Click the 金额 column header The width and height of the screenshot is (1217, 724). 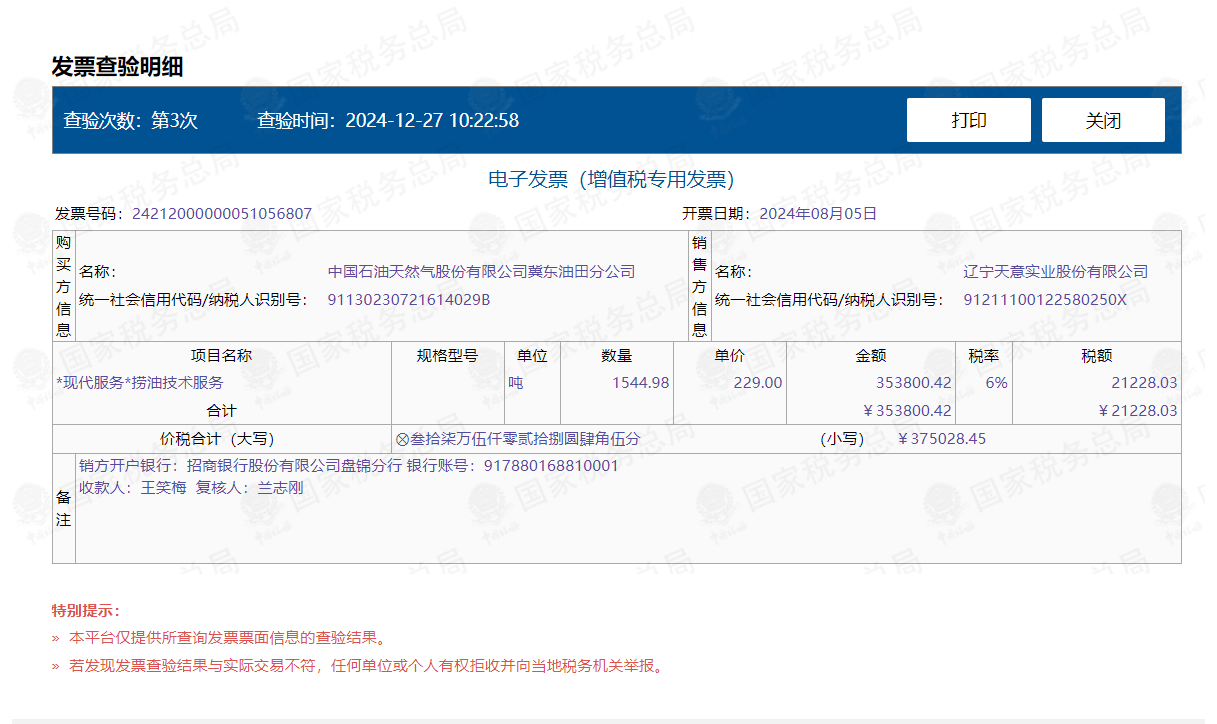coord(870,355)
